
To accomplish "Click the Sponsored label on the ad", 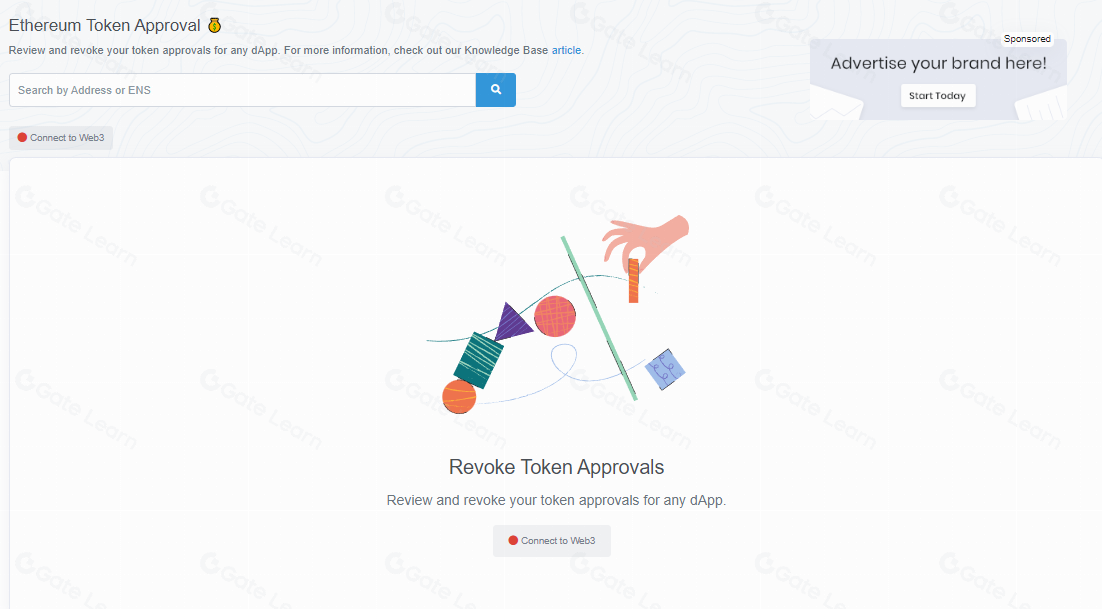I will click(1027, 39).
